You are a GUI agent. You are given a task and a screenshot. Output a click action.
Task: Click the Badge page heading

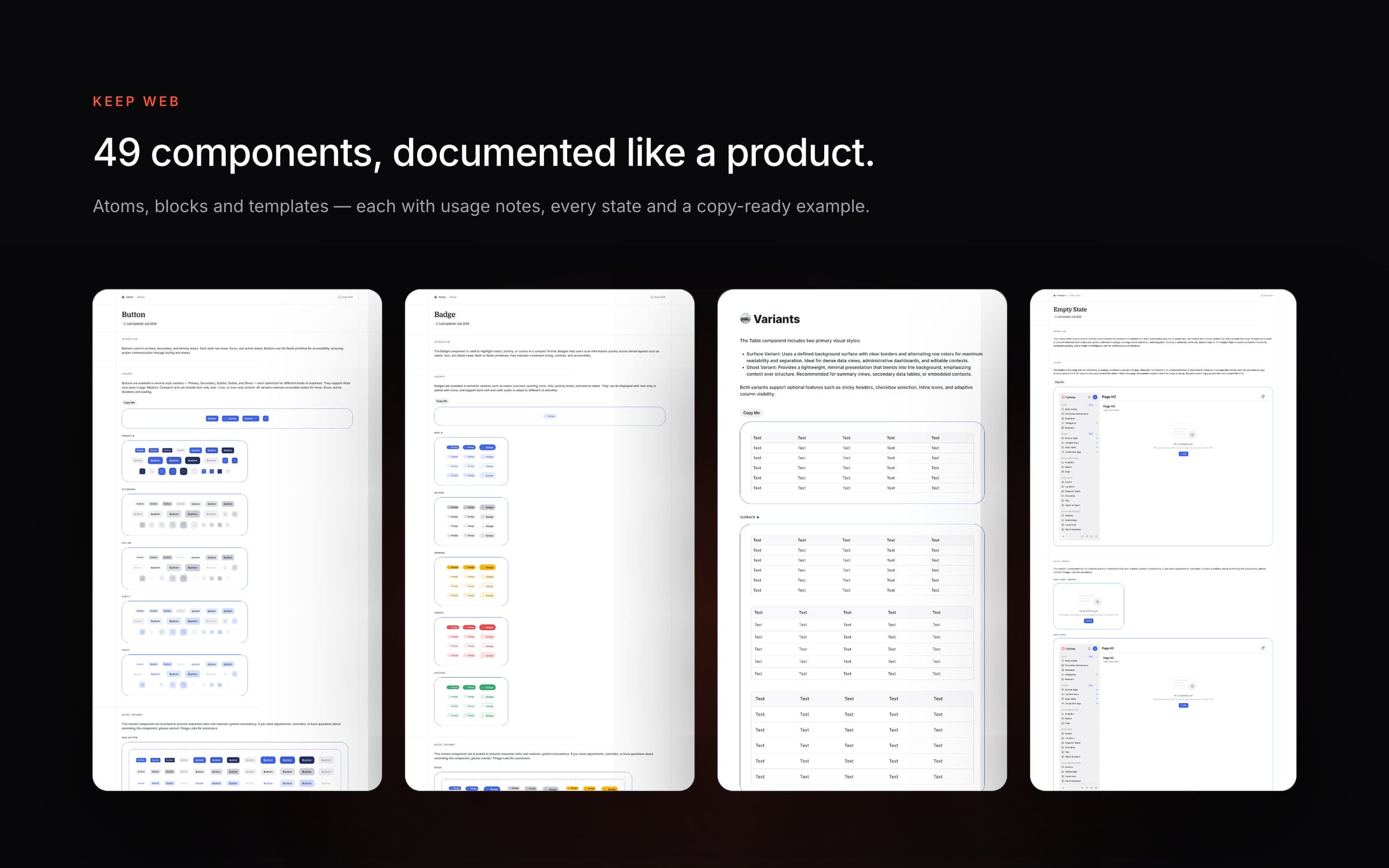pos(444,314)
